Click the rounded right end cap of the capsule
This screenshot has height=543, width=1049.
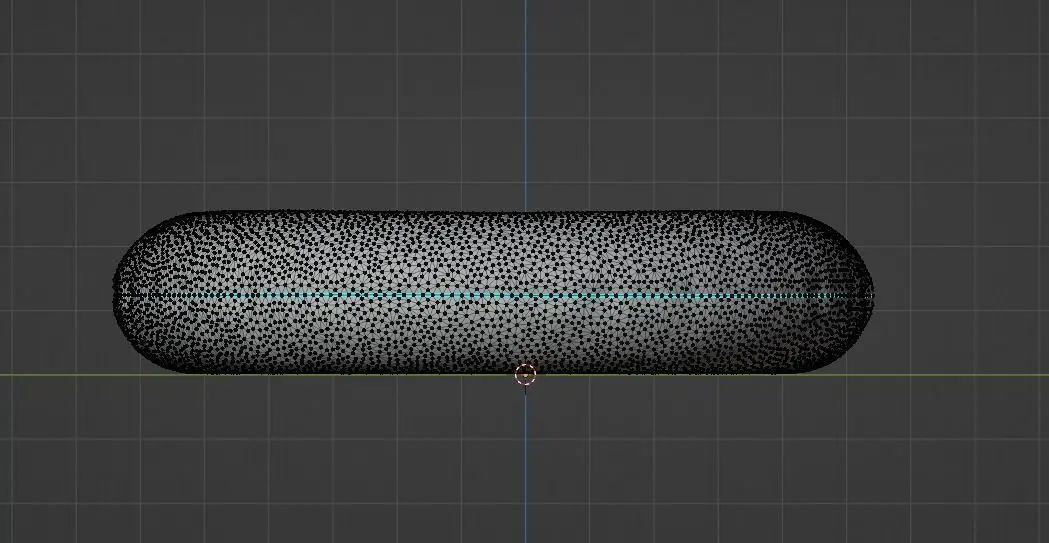point(833,293)
